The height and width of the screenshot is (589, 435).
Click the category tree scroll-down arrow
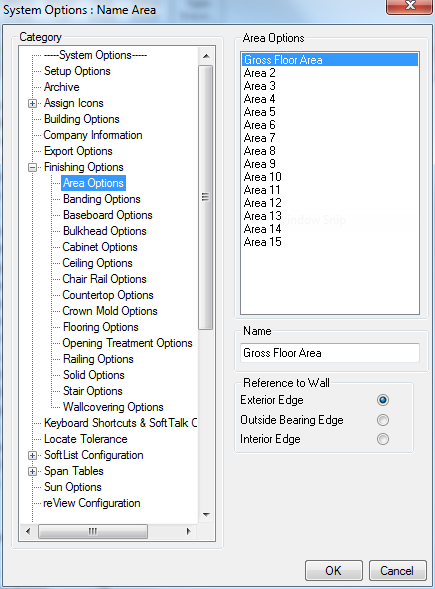click(x=206, y=515)
